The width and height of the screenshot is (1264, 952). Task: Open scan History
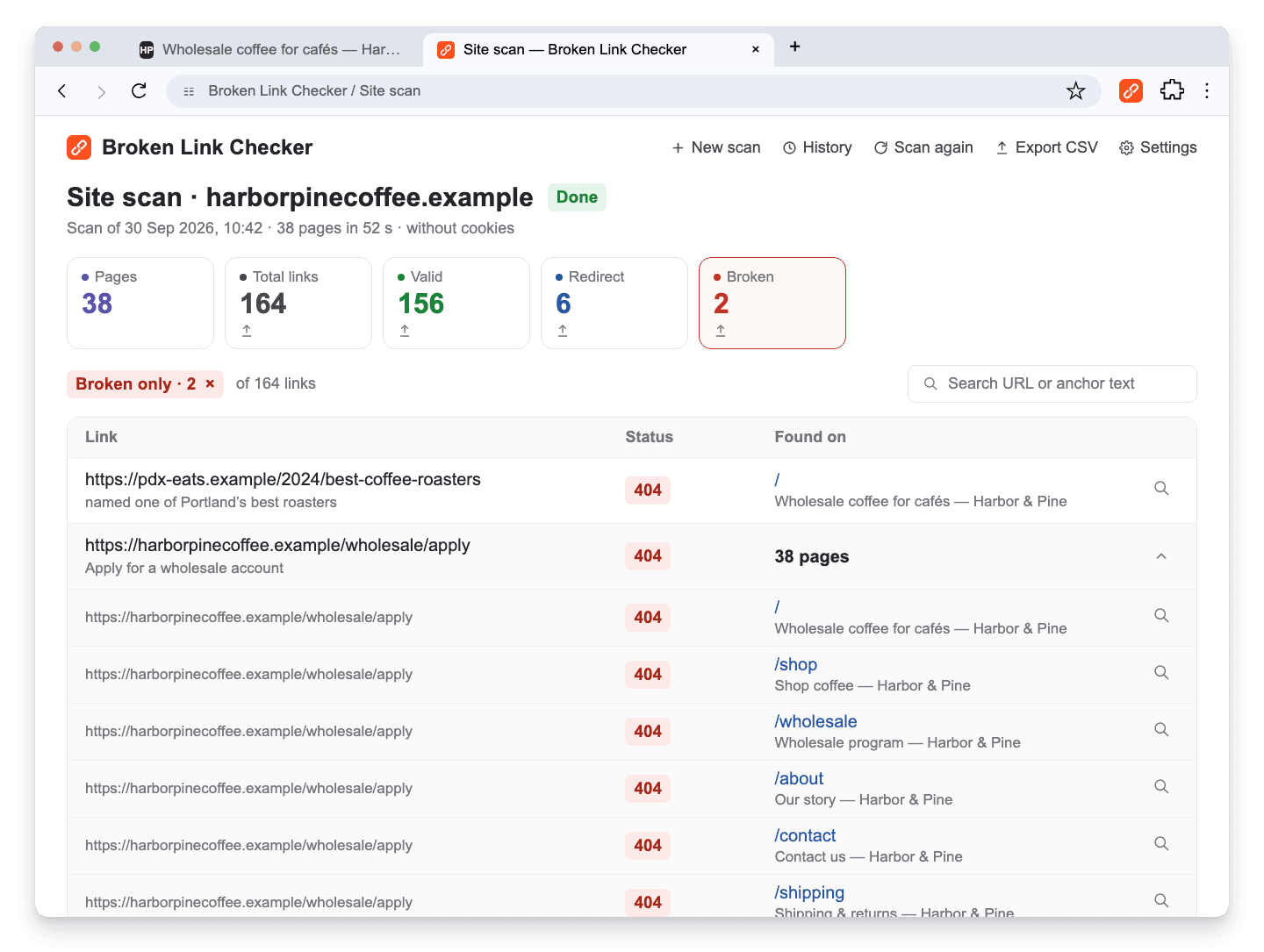(x=817, y=148)
